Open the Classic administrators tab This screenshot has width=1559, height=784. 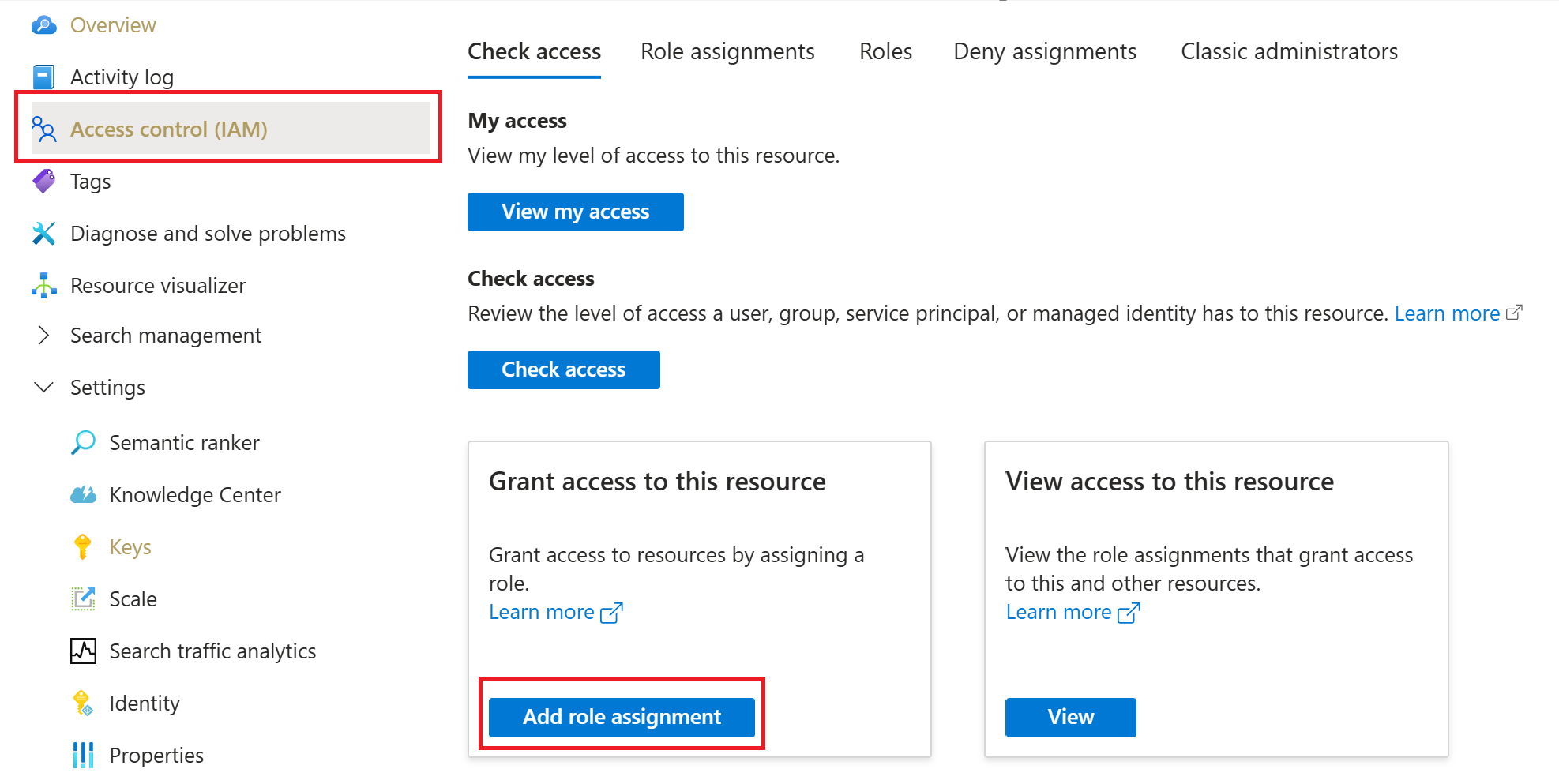[1288, 51]
